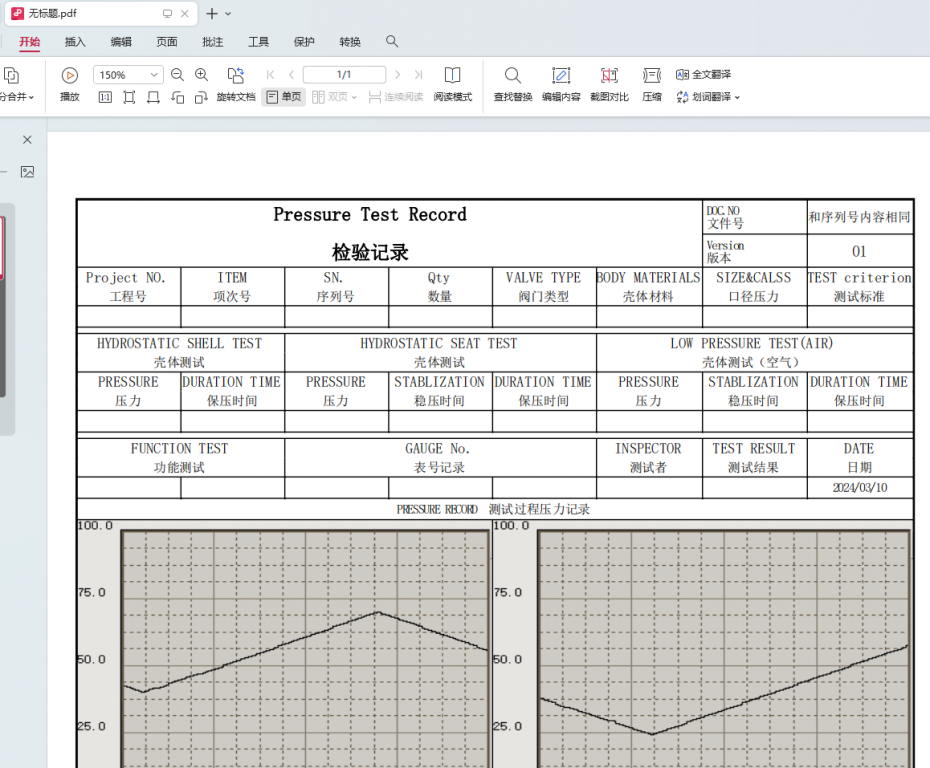
Task: Toggle continuous reading (连续阅读) mode
Action: coord(396,97)
